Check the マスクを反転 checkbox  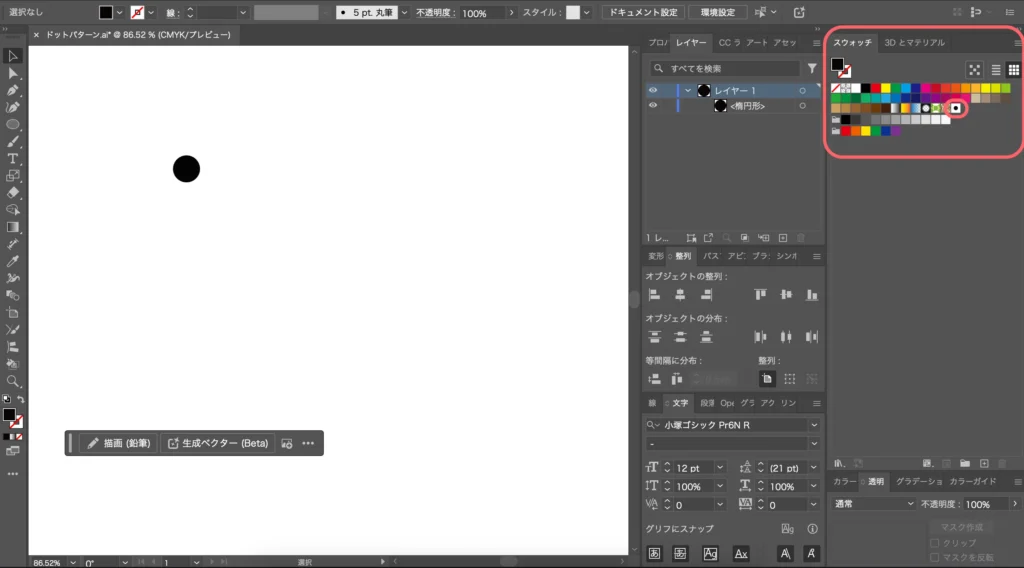tap(935, 557)
